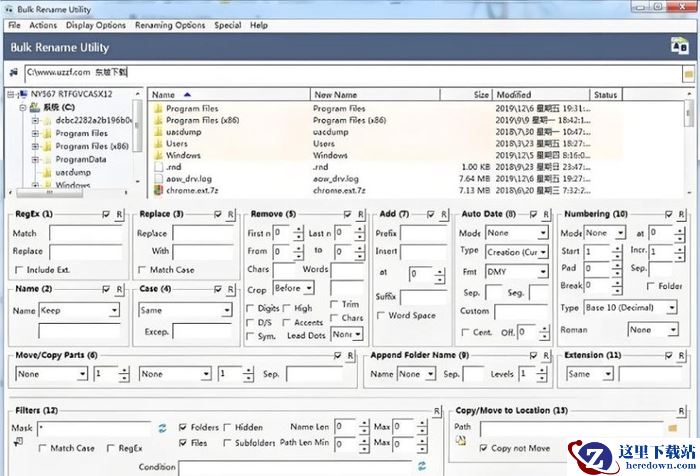Open Fmt dropdown showing DMY

click(517, 271)
